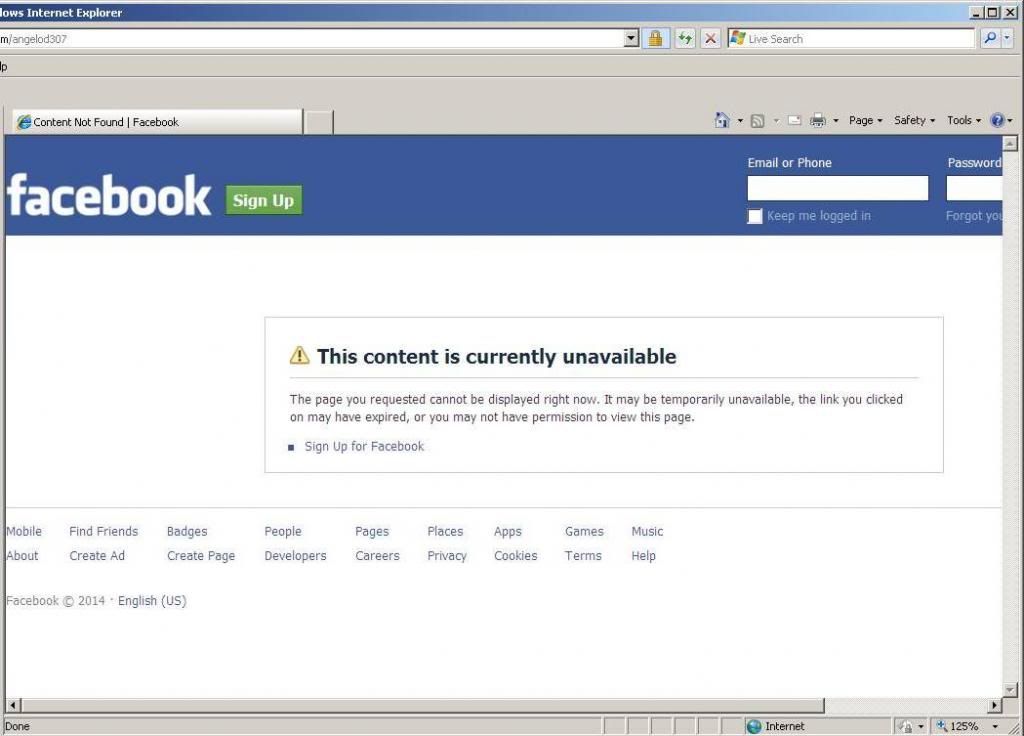Tick the Keep me logged in checkbox
Image resolution: width=1024 pixels, height=736 pixels.
[x=754, y=216]
